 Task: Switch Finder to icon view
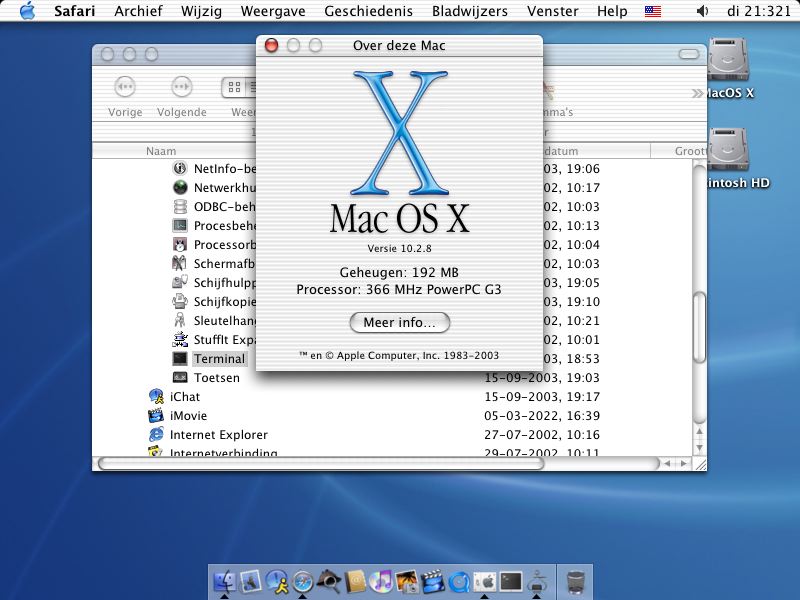coord(233,88)
